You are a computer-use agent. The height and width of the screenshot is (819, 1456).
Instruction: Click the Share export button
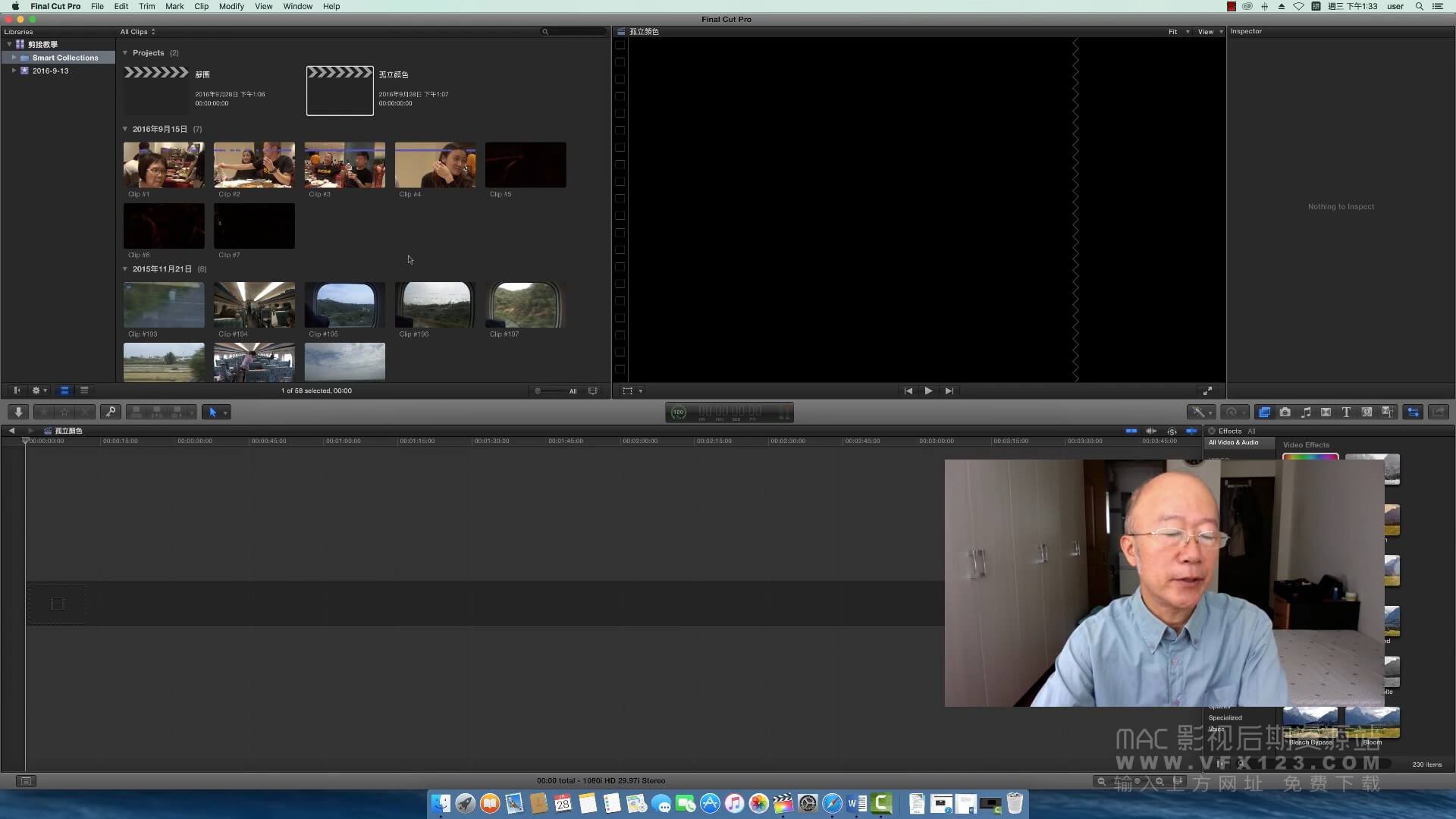pyautogui.click(x=1439, y=412)
